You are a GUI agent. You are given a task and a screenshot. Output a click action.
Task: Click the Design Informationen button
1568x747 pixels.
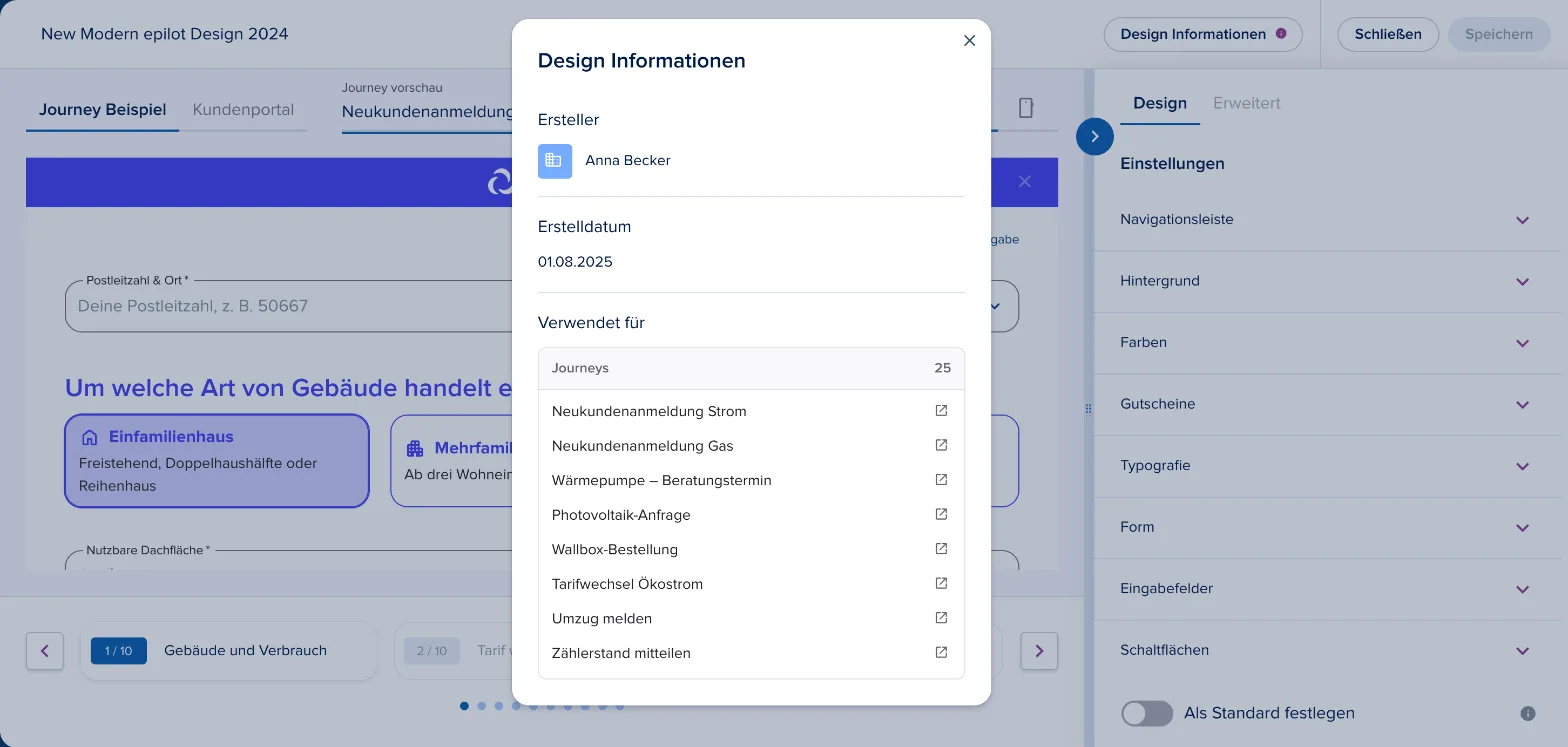[x=1203, y=34]
